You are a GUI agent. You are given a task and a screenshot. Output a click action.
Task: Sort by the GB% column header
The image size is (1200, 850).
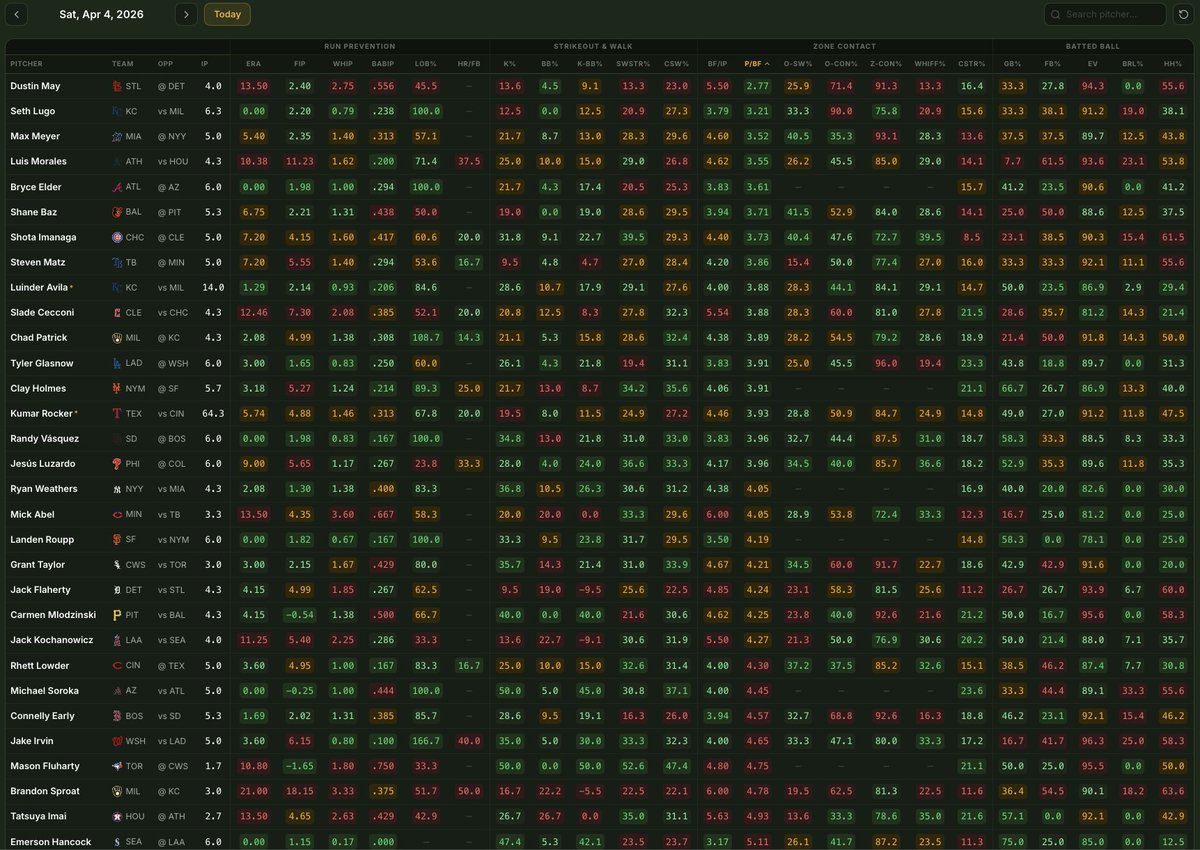tap(1011, 63)
